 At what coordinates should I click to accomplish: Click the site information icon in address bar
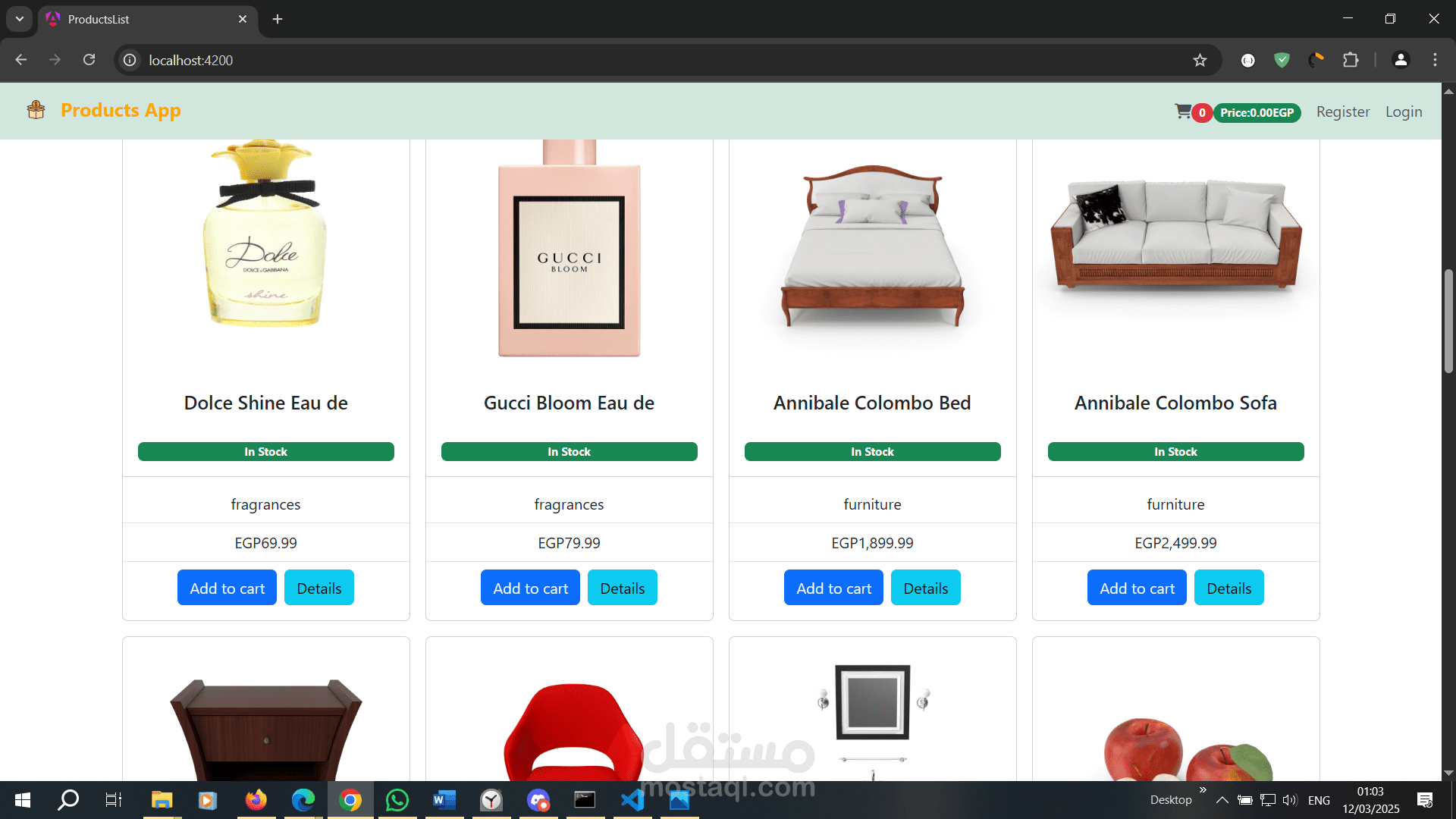(129, 60)
